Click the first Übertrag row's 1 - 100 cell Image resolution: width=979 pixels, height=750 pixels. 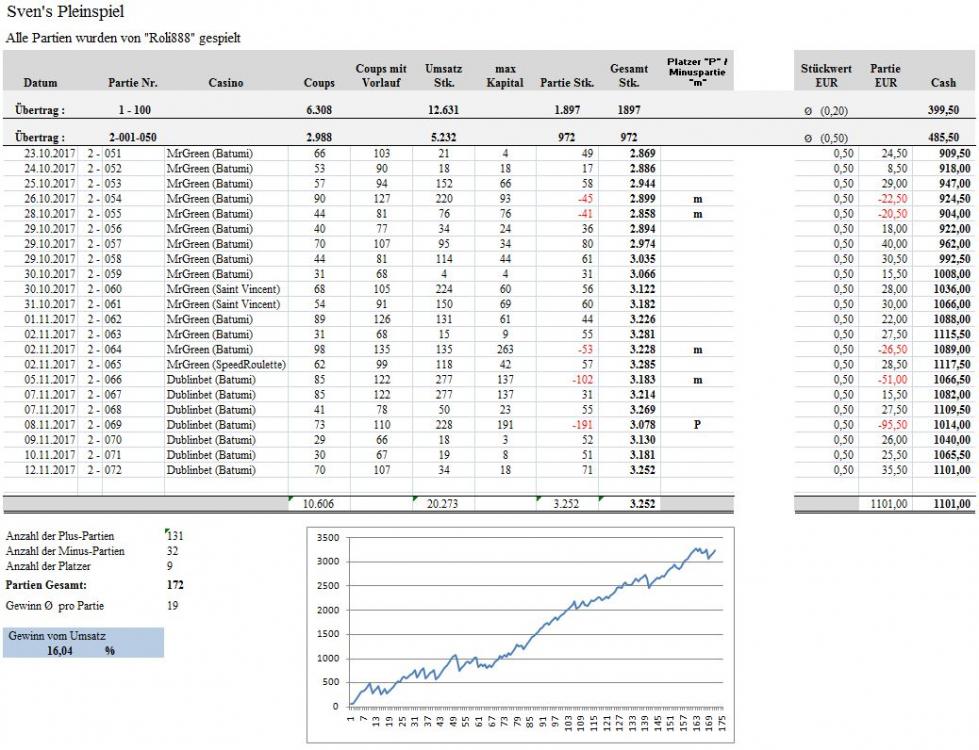pos(131,109)
